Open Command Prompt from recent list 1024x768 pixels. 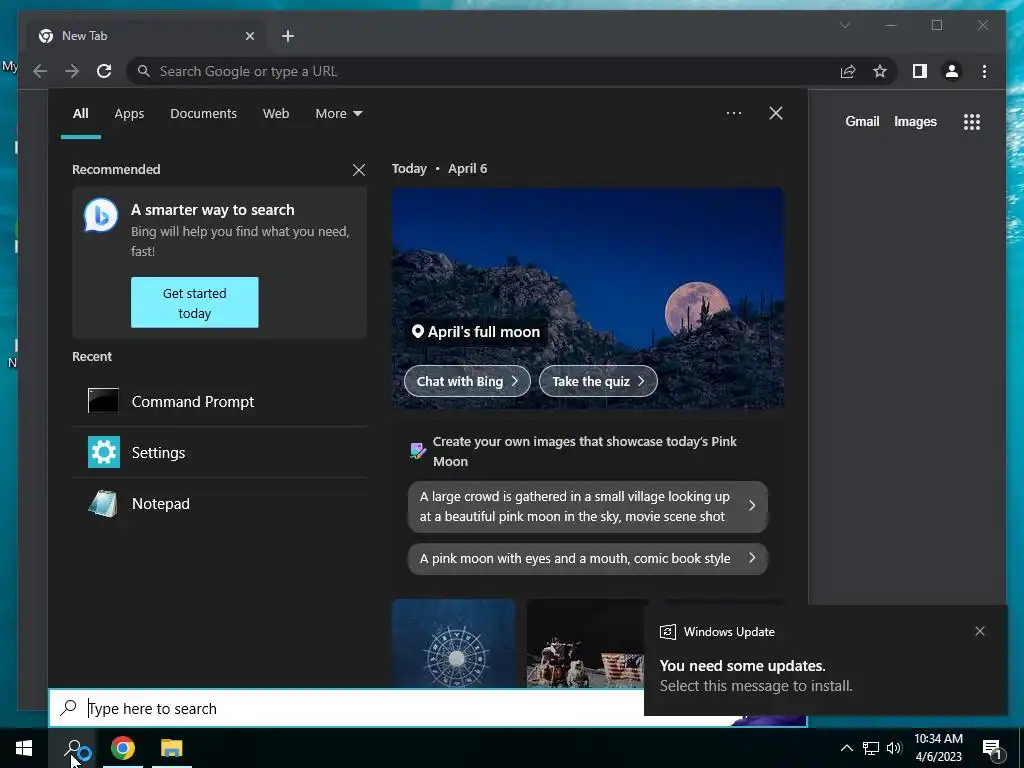click(219, 401)
